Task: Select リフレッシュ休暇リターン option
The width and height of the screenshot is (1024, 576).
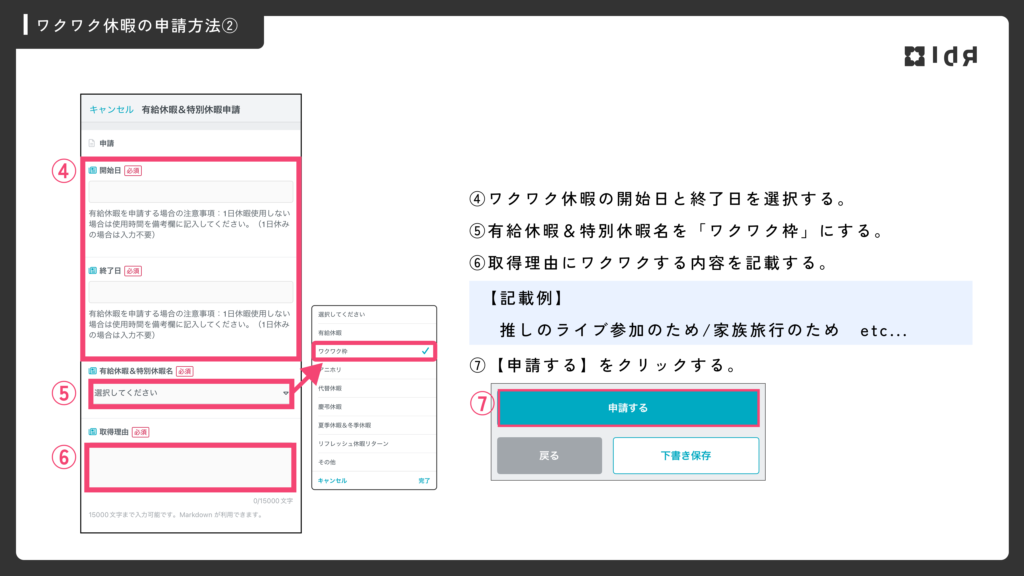Action: 353,443
